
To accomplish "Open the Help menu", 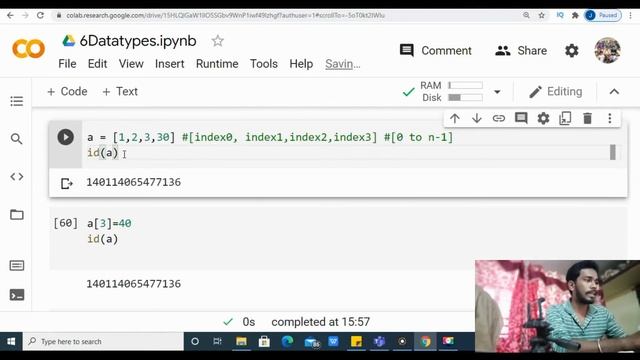I will point(301,64).
